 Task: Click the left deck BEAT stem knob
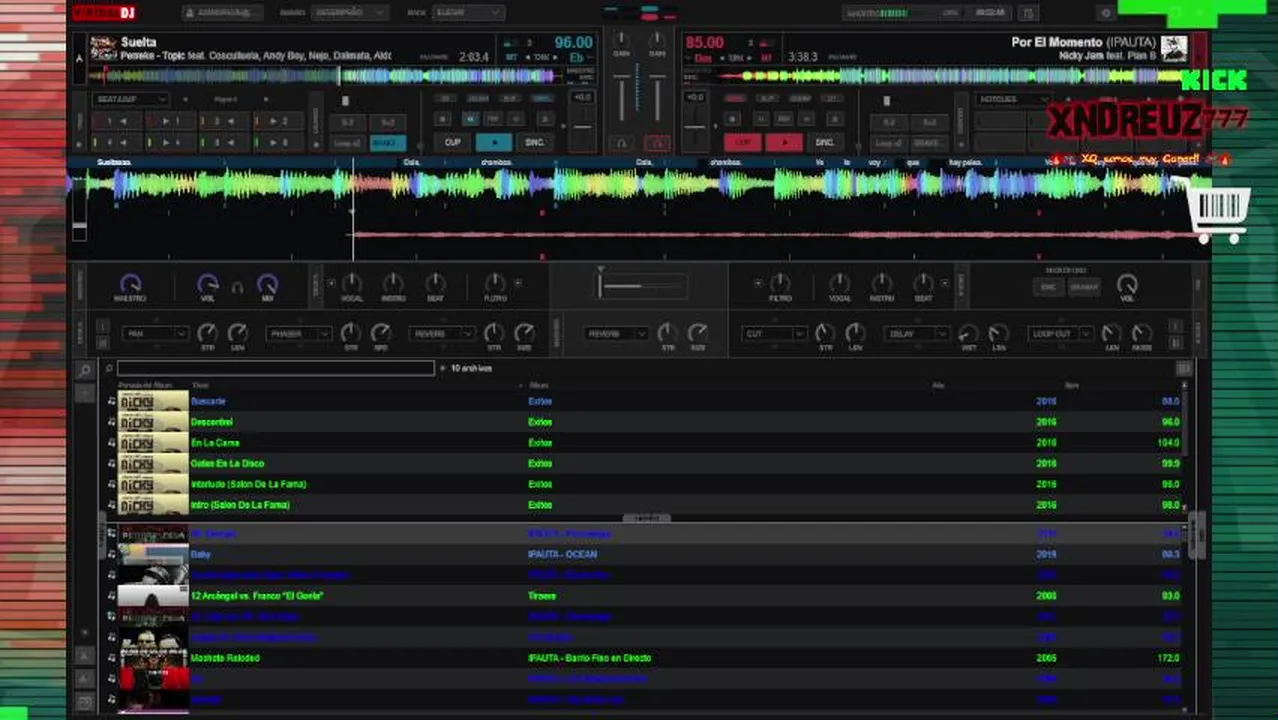click(435, 284)
